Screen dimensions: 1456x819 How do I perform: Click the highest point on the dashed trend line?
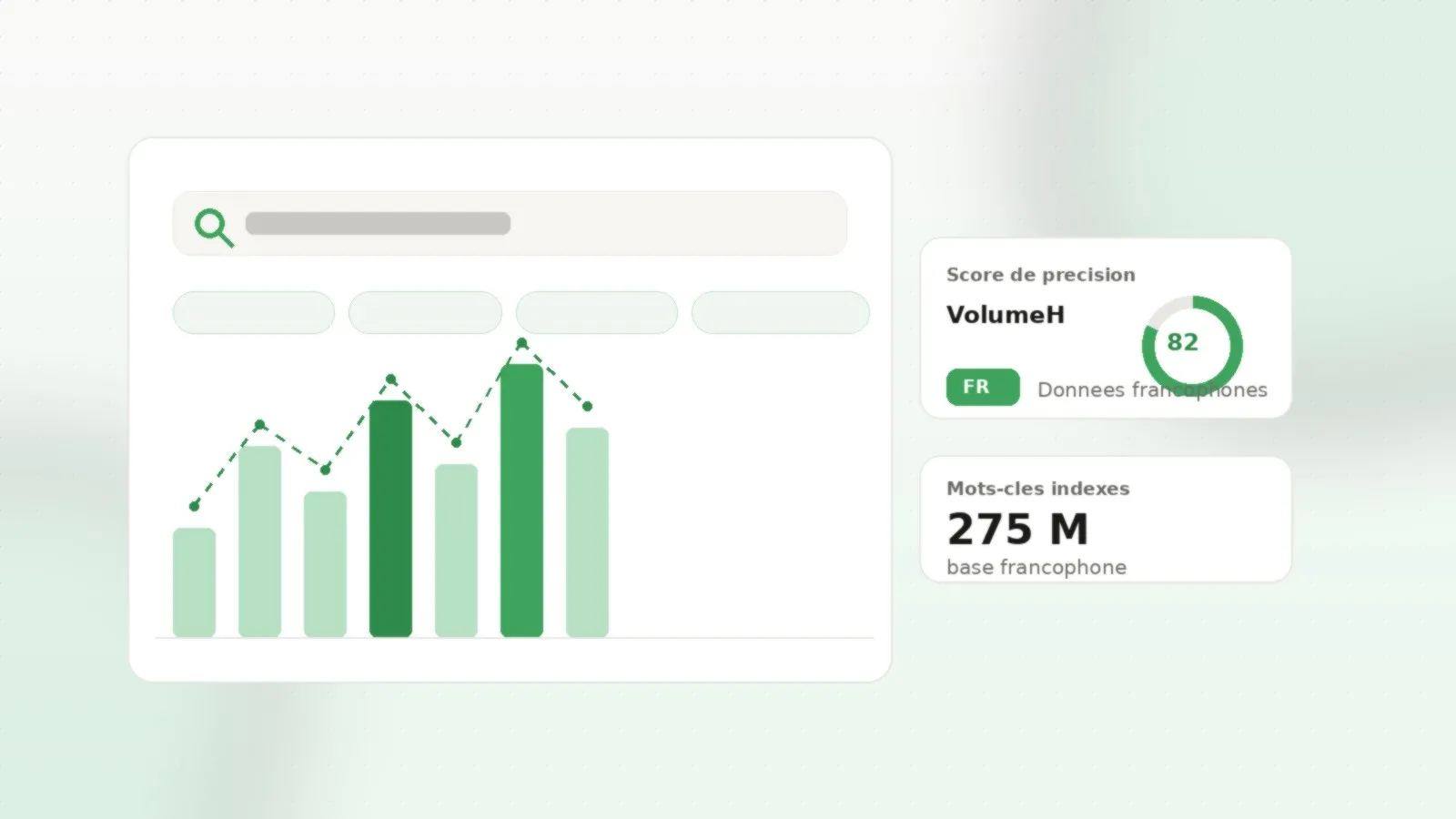[521, 343]
